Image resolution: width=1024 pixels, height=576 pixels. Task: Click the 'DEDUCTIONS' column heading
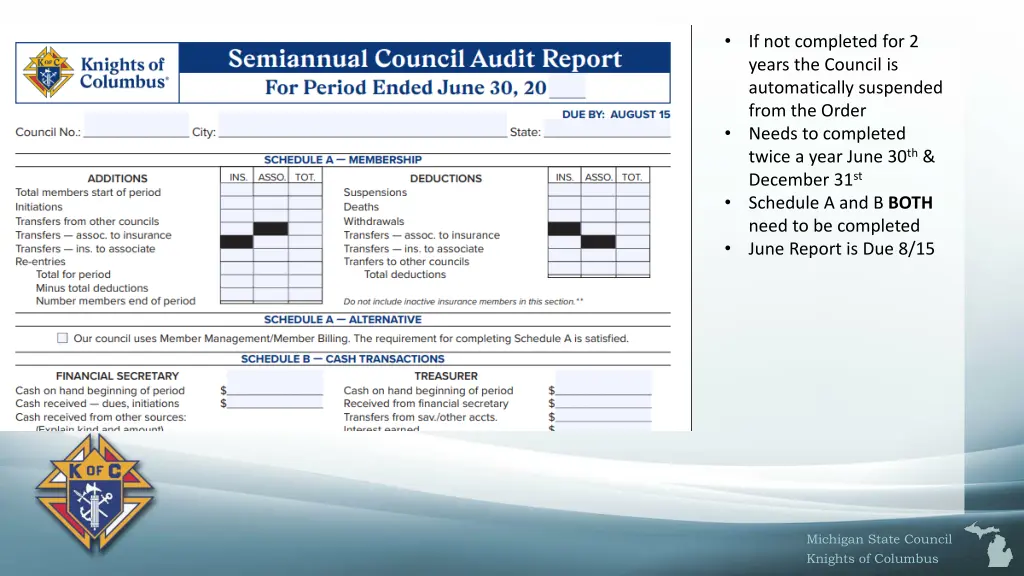click(446, 178)
